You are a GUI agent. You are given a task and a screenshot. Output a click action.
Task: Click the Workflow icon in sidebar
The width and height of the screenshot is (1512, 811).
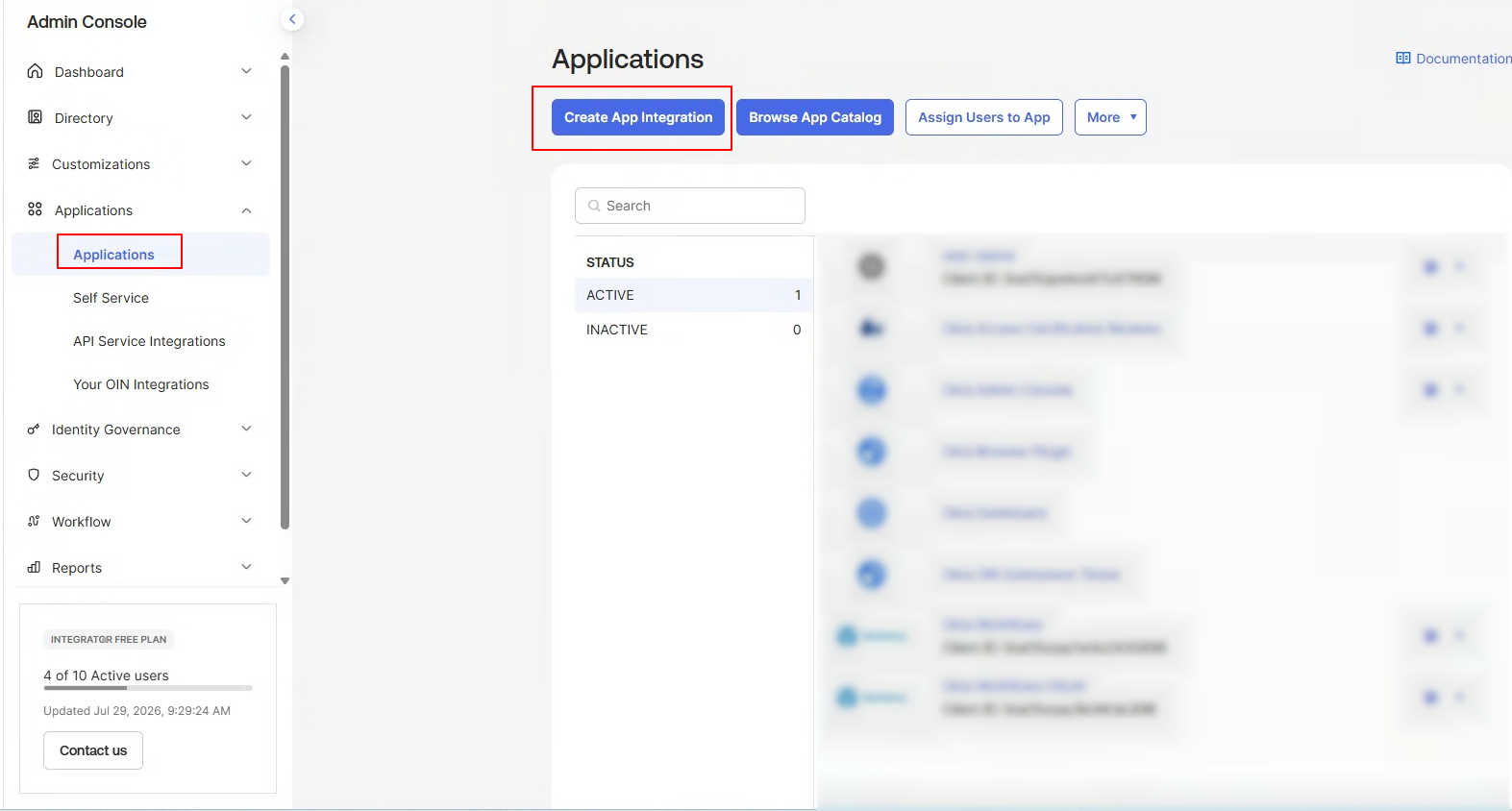point(34,521)
